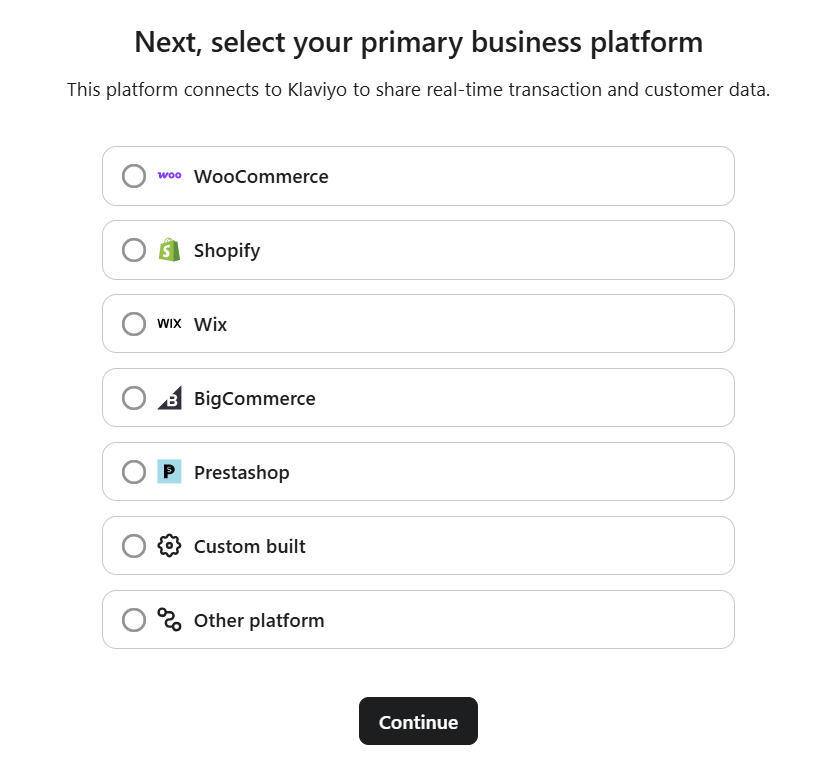
Task: Click the Shopify shopping bag icon
Action: pos(169,250)
